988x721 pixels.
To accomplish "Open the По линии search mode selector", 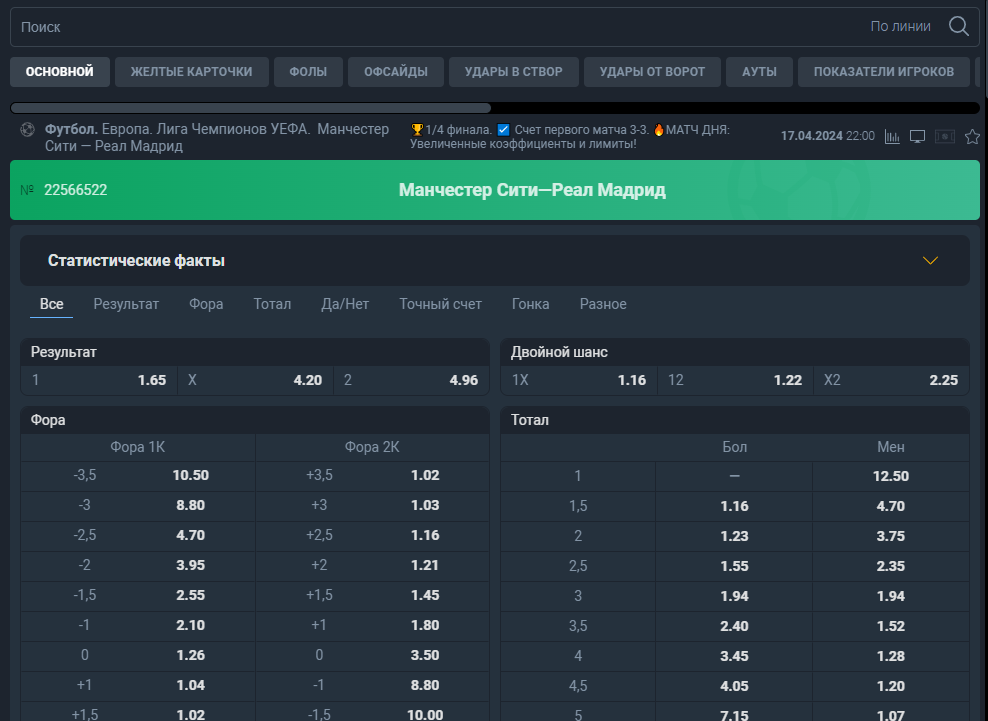I will coord(900,26).
